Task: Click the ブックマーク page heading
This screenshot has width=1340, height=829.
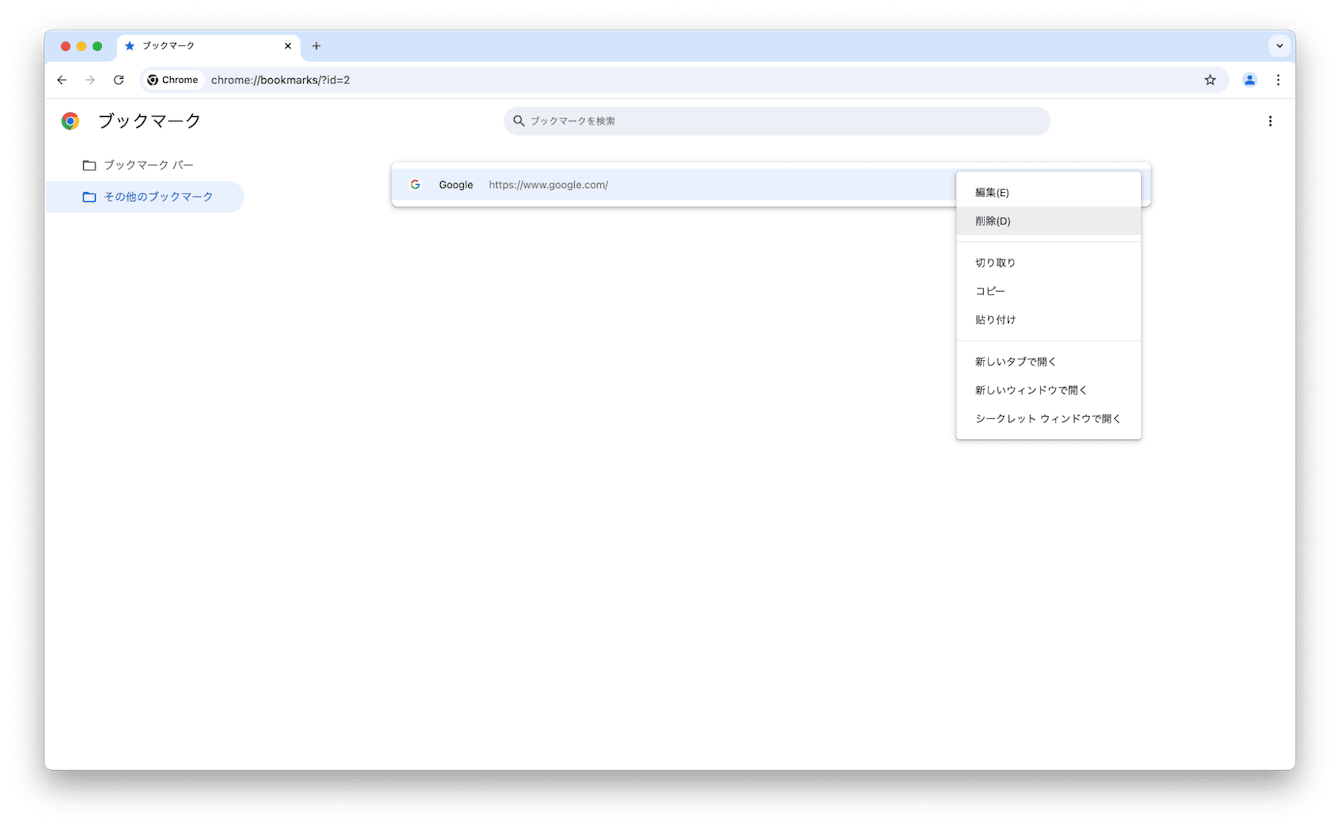Action: pyautogui.click(x=150, y=121)
